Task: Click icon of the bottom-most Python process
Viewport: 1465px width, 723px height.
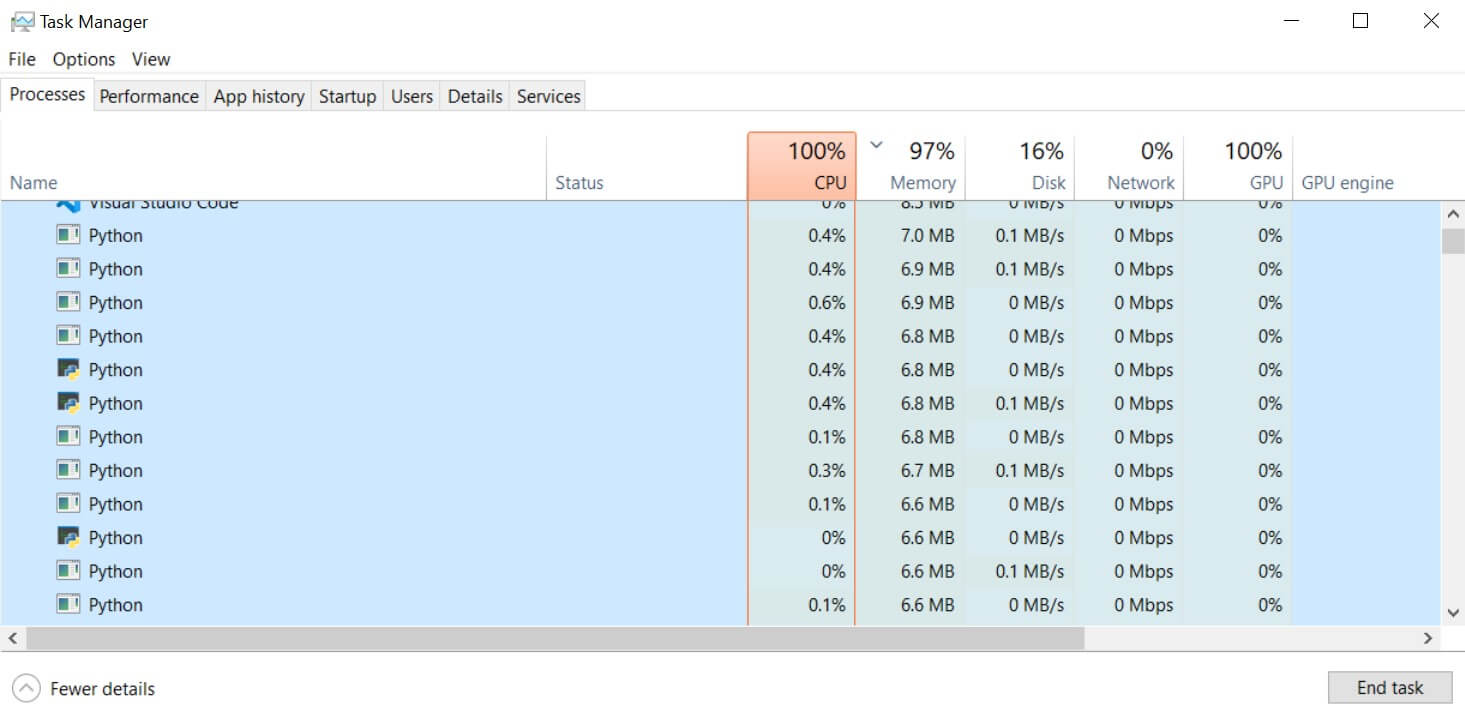Action: [x=68, y=604]
